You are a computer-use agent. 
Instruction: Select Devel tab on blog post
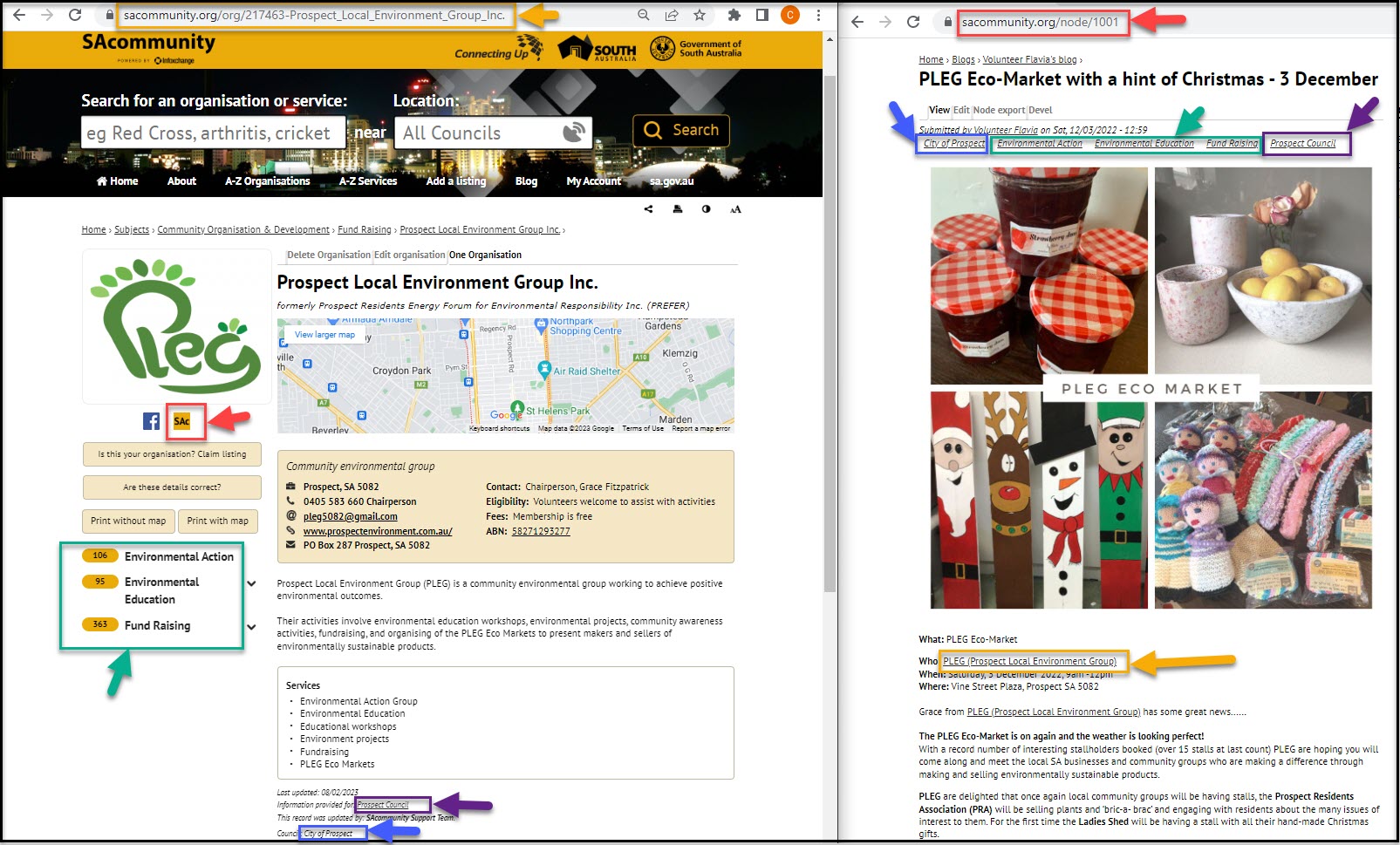tap(1041, 110)
